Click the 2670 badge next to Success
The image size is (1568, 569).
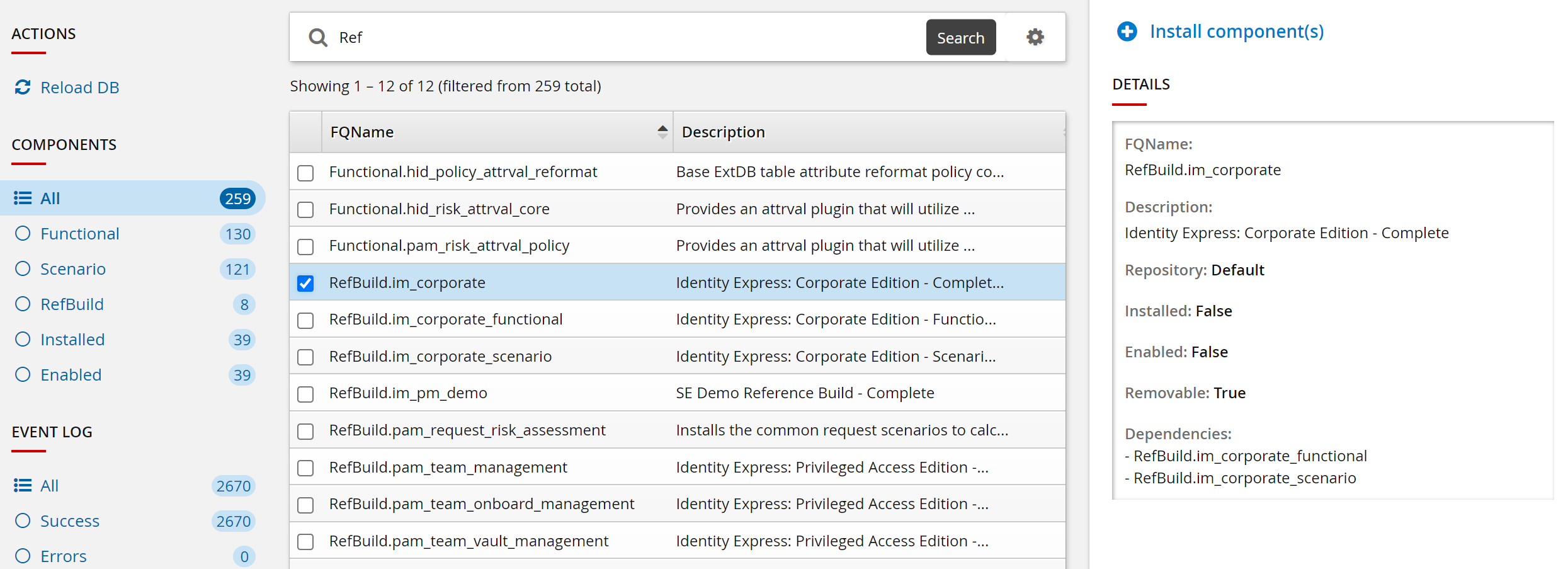tap(233, 521)
